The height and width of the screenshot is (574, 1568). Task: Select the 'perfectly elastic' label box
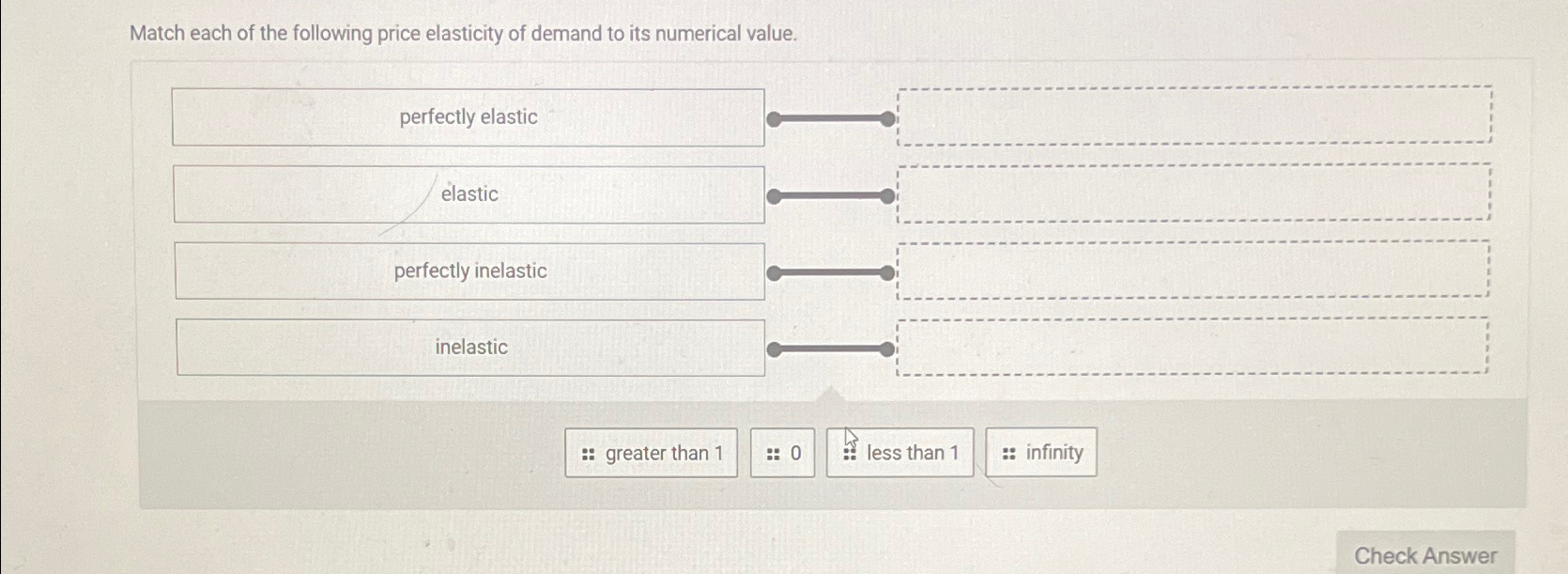point(469,117)
